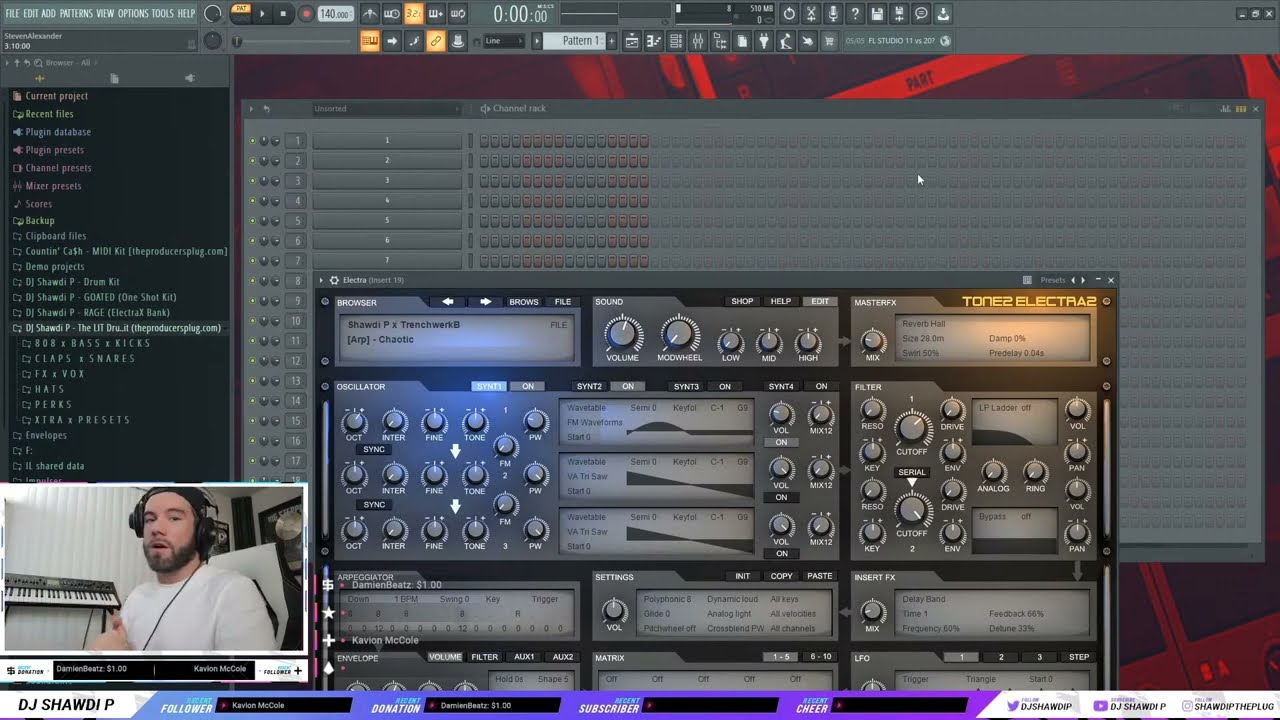Enable typing keyboard to piano keyboard
1280x720 pixels.
[x=785, y=41]
